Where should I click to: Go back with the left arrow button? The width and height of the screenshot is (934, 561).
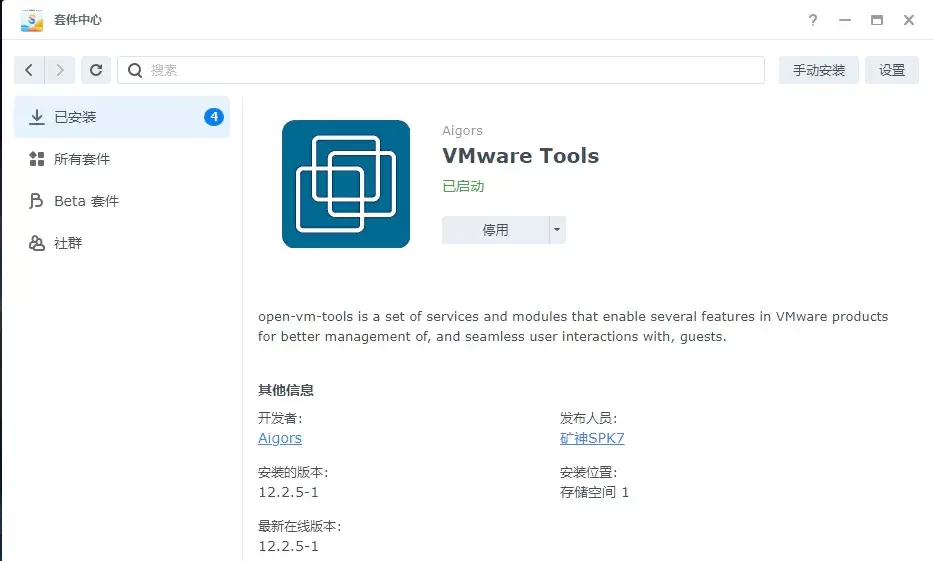(29, 70)
